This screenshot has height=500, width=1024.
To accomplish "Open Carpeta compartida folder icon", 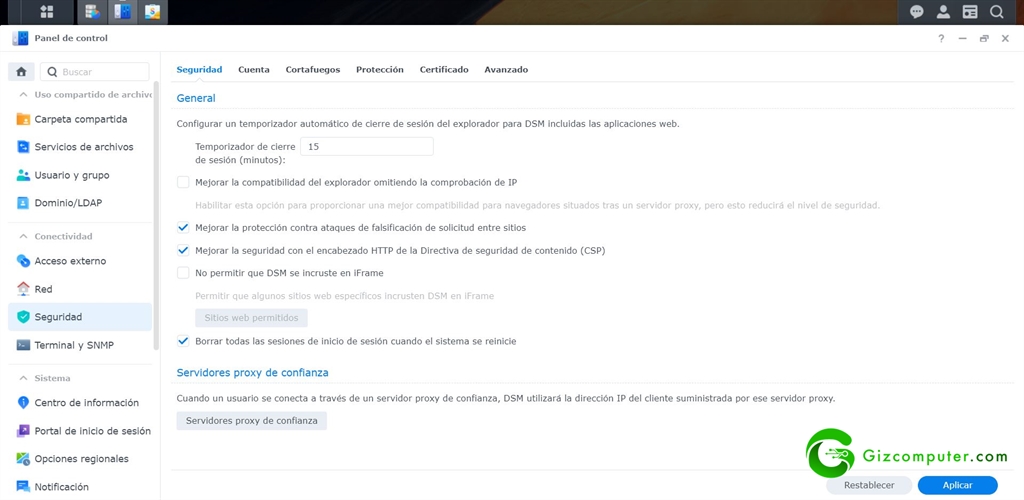I will [x=24, y=119].
